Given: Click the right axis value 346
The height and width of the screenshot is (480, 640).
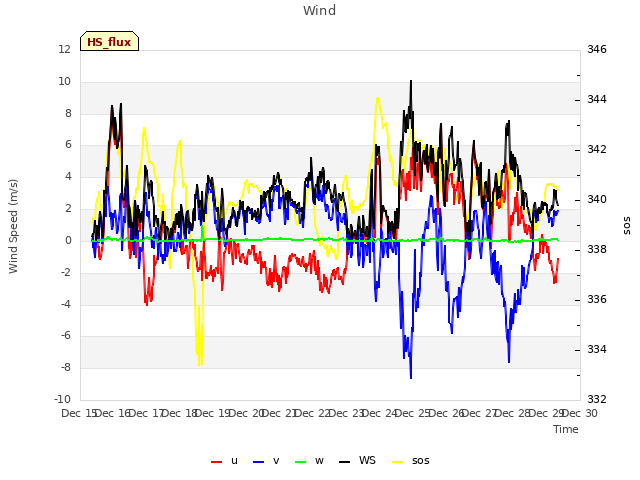Looking at the screenshot, I should (597, 49).
